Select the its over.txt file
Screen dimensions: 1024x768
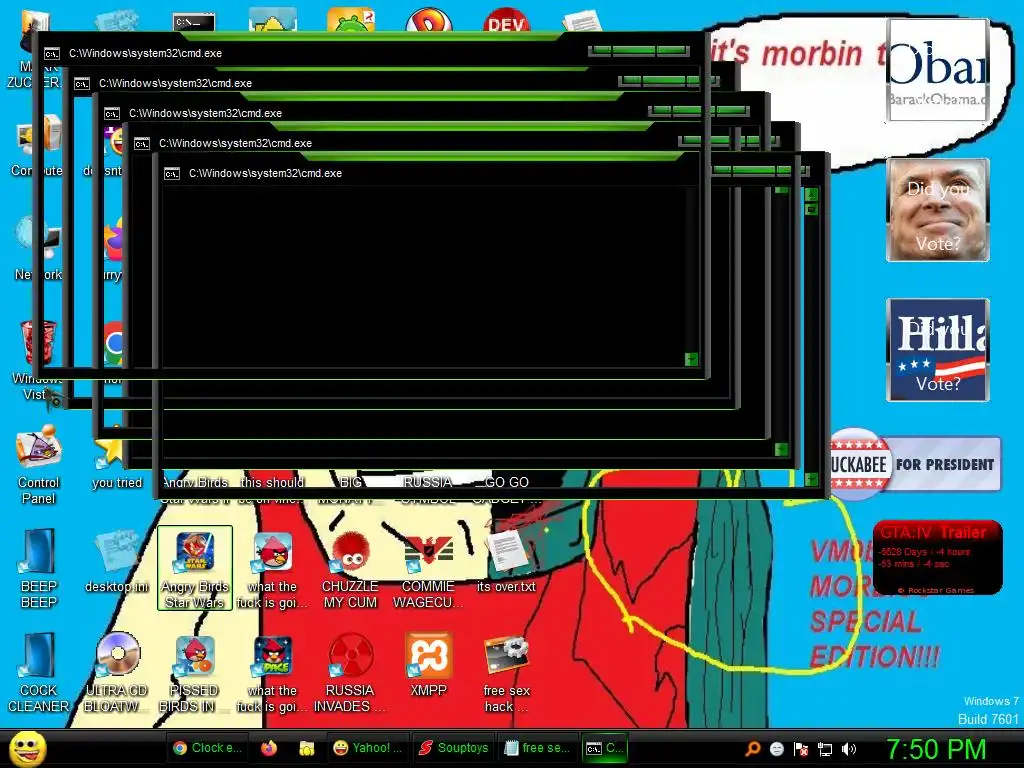coord(506,562)
